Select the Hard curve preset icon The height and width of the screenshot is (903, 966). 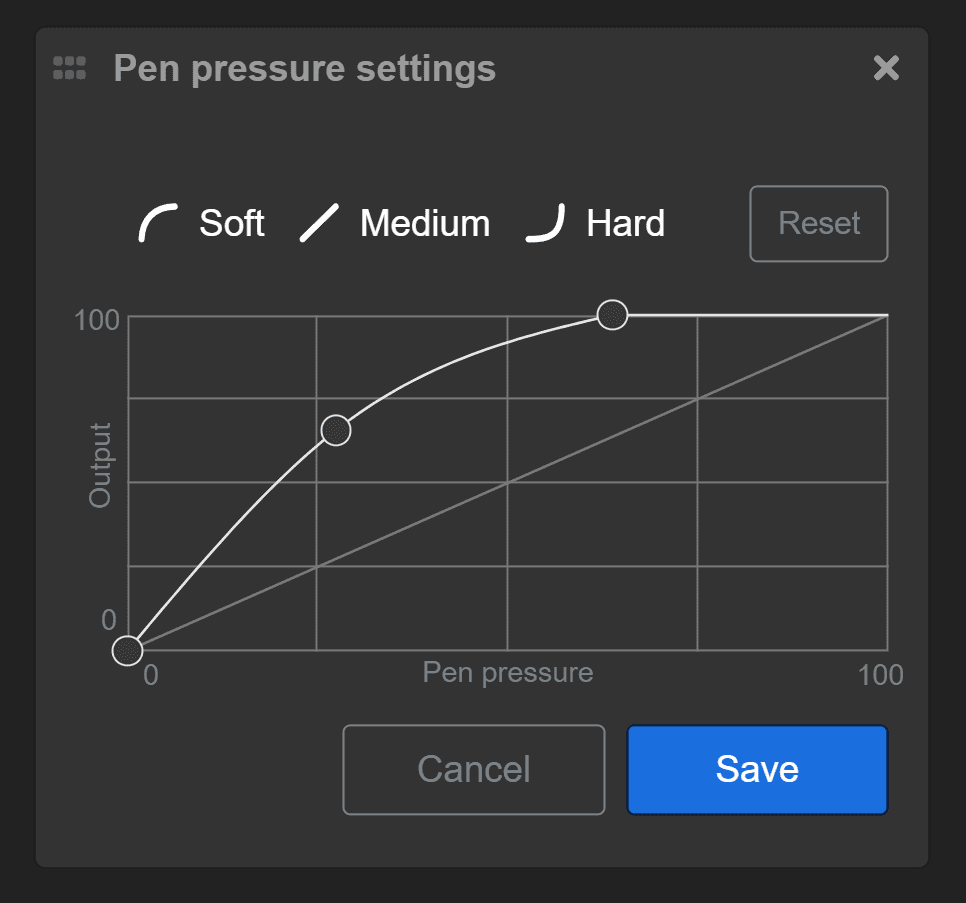(x=546, y=223)
